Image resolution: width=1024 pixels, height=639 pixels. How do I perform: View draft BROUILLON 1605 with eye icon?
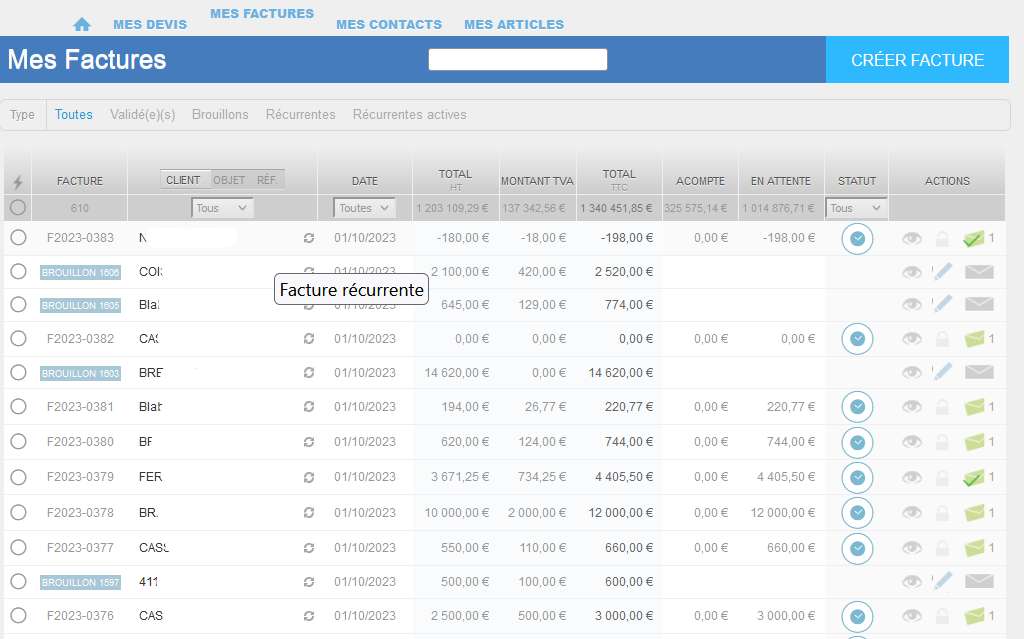pos(912,304)
